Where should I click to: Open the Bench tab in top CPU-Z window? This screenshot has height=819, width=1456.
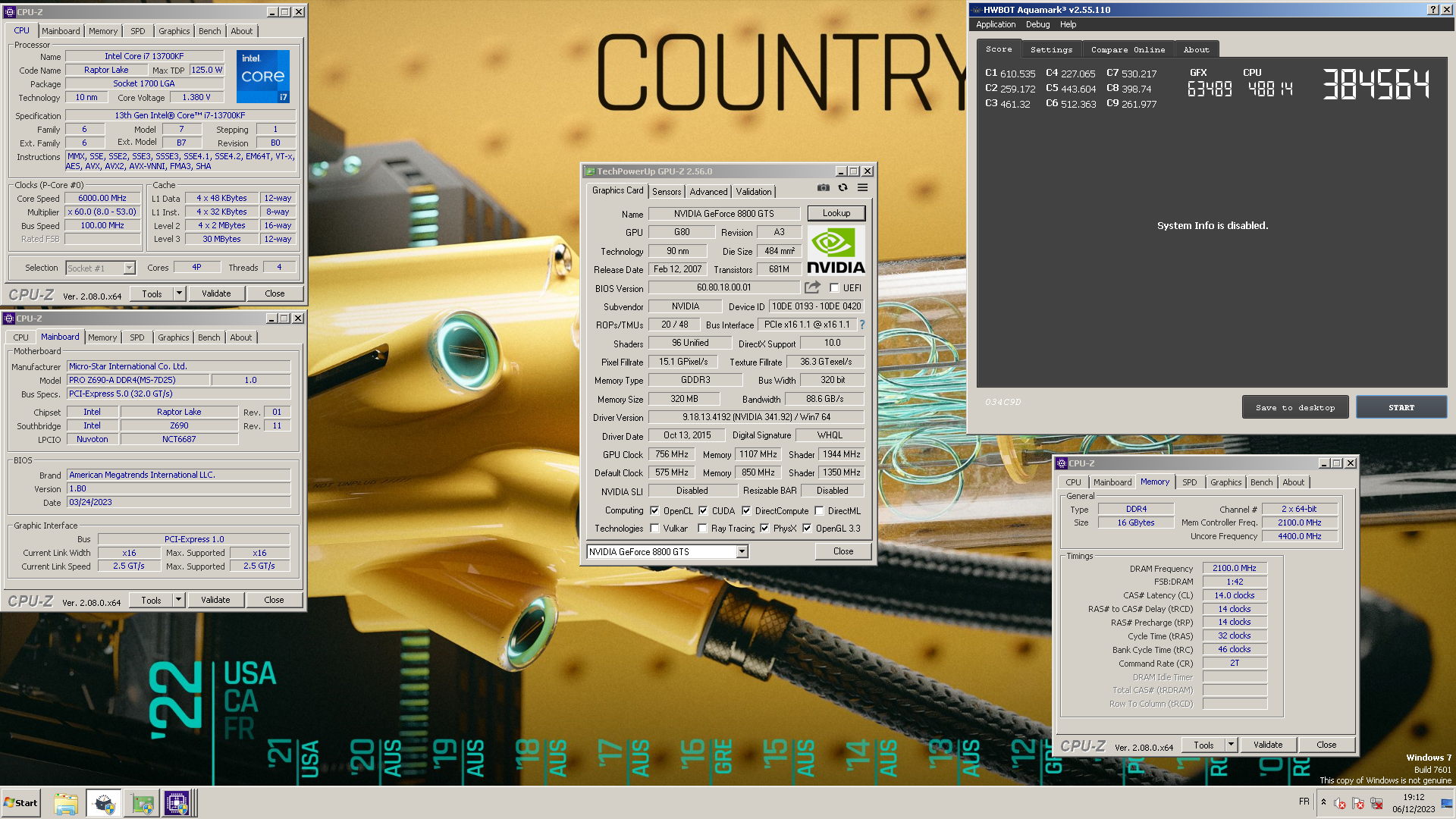point(210,31)
